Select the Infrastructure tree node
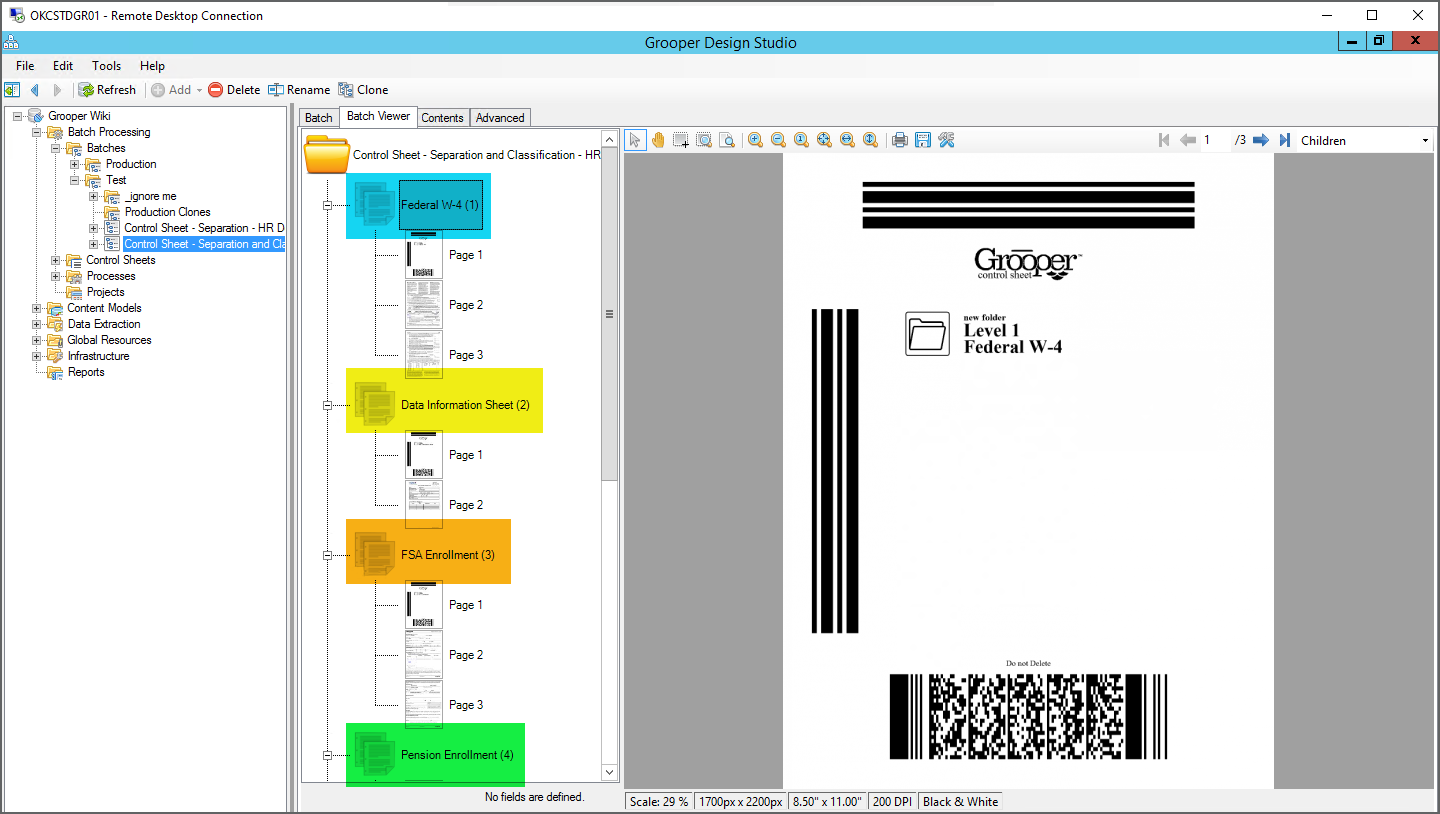 pyautogui.click(x=98, y=356)
